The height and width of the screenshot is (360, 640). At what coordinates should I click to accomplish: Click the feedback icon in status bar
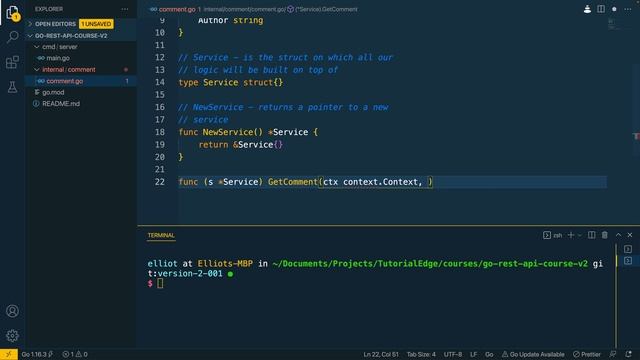[613, 354]
